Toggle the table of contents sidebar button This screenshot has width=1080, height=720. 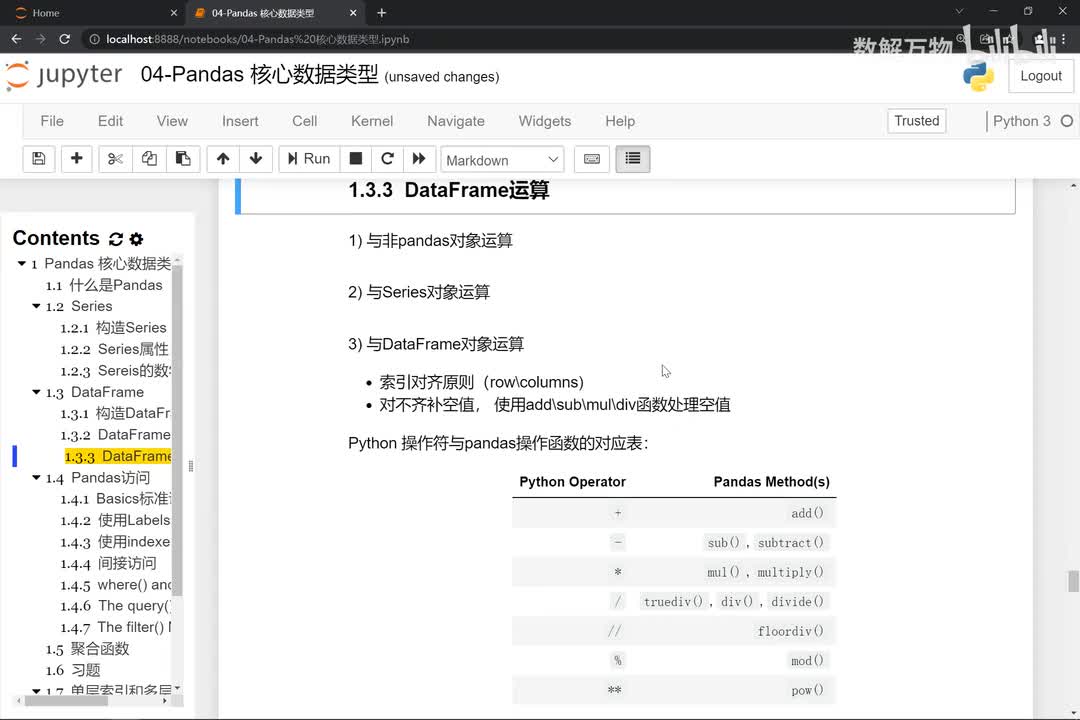click(632, 159)
